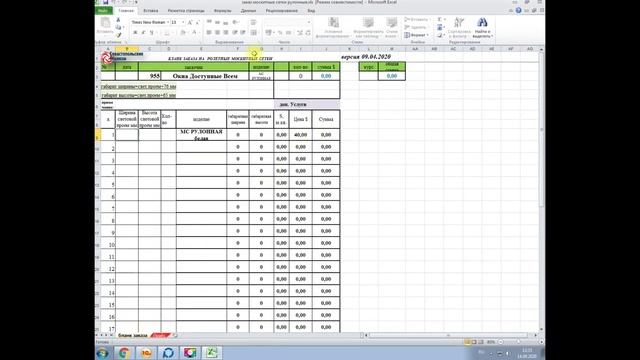Align text to bottom
640x360 pixels.
tap(225, 22)
